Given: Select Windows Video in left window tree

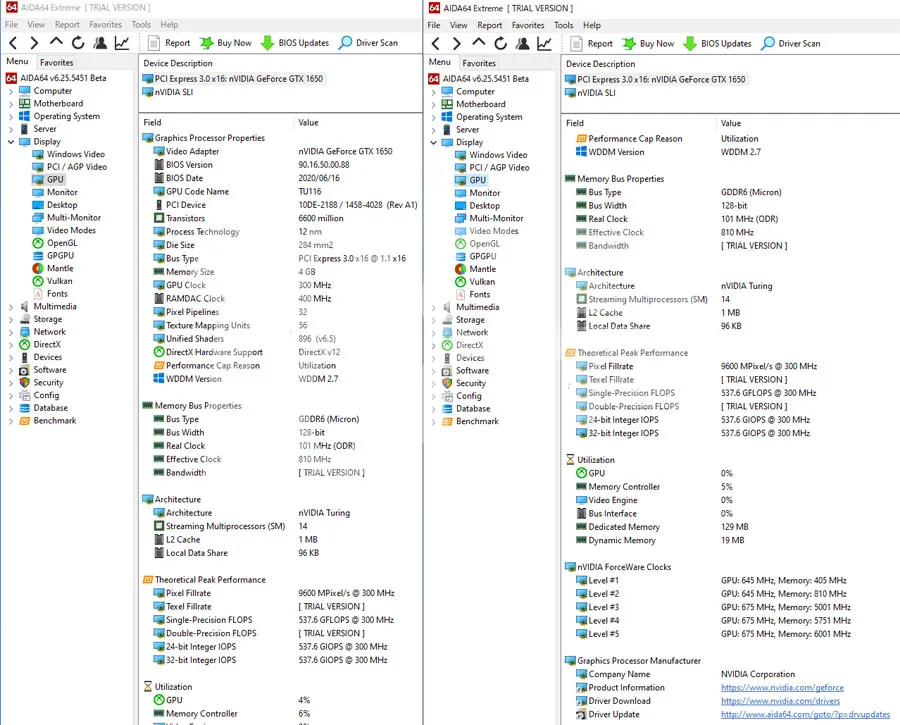Looking at the screenshot, I should [69, 154].
